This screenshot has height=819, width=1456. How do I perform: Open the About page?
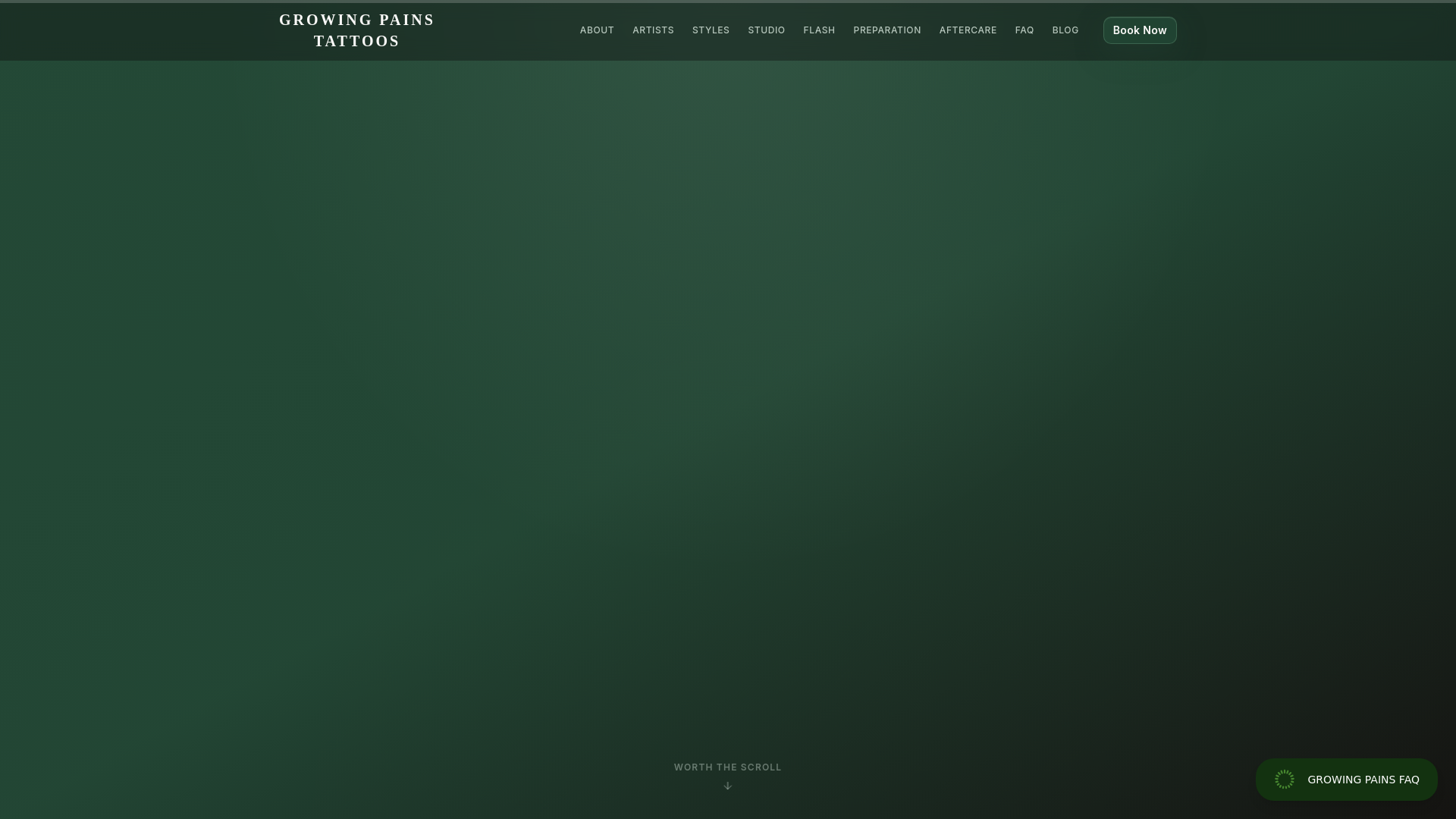(x=597, y=30)
